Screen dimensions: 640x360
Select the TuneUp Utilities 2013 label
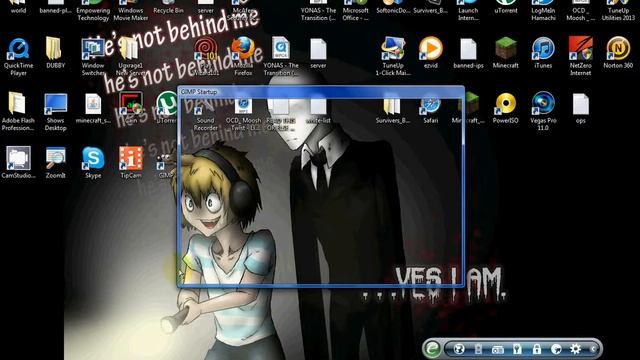tap(618, 14)
